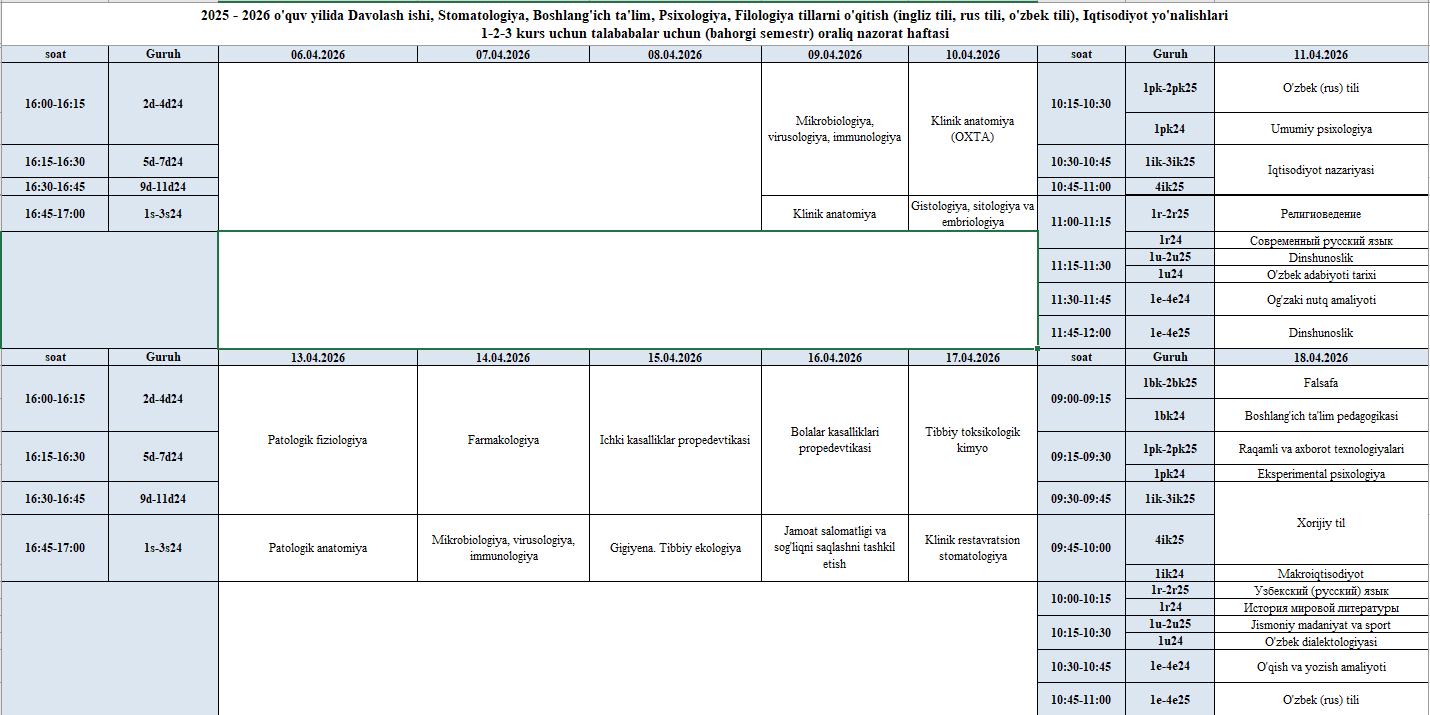
Task: Select the Patologik fiziologiya cell
Action: click(317, 440)
